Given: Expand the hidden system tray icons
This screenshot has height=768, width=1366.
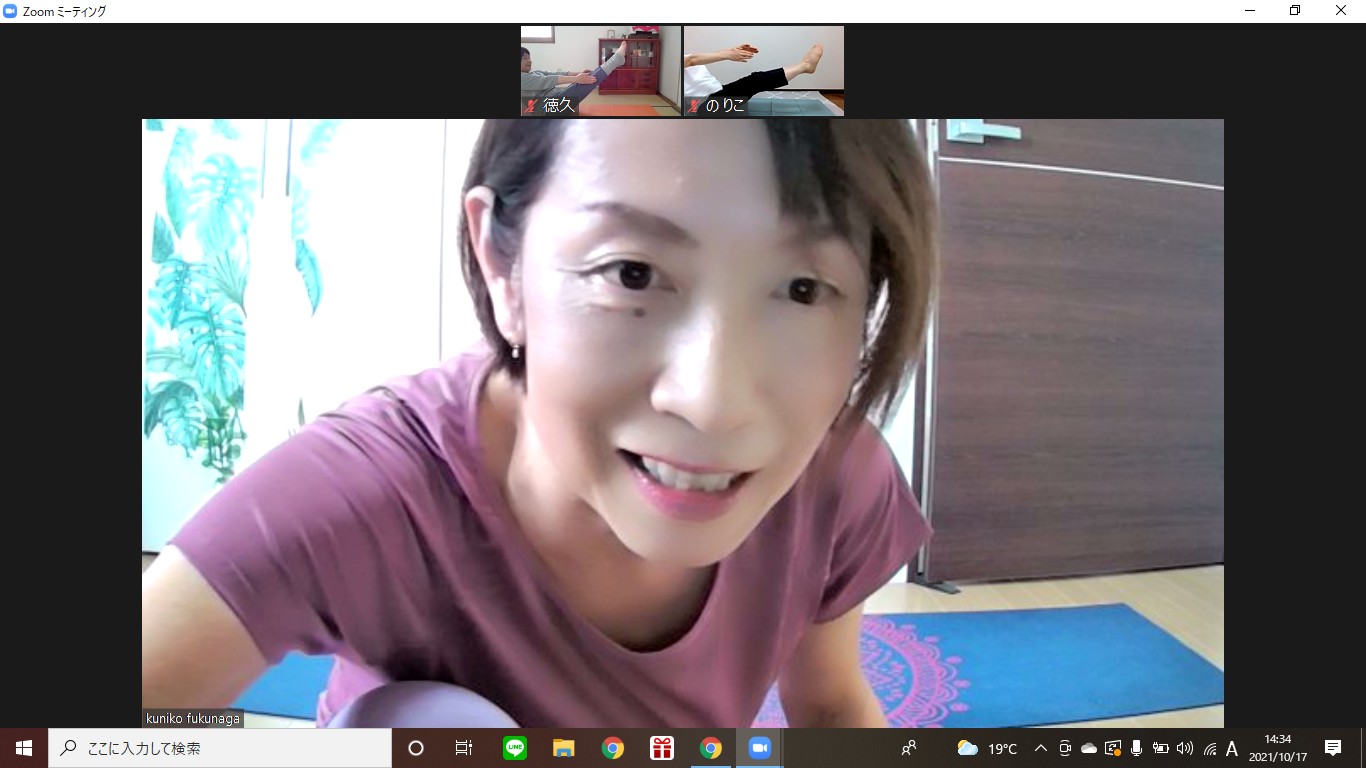Looking at the screenshot, I should (x=1041, y=748).
